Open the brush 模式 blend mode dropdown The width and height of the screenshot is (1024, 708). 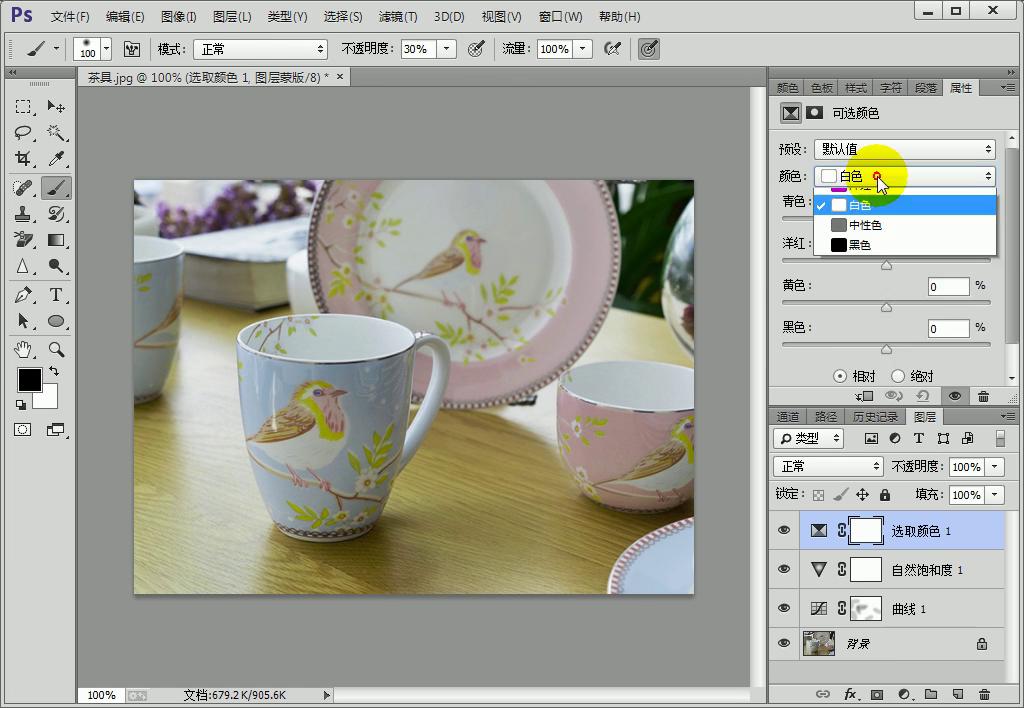point(260,49)
